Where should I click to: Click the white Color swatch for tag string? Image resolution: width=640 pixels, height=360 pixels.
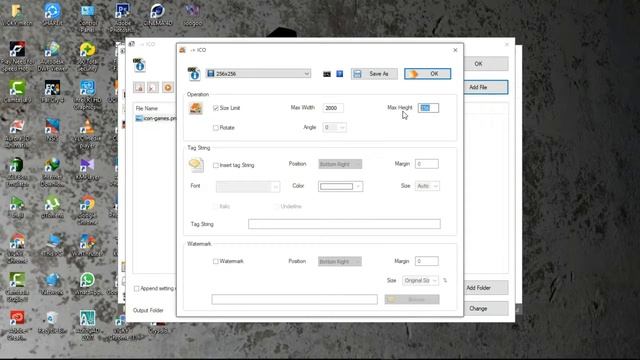pos(336,187)
